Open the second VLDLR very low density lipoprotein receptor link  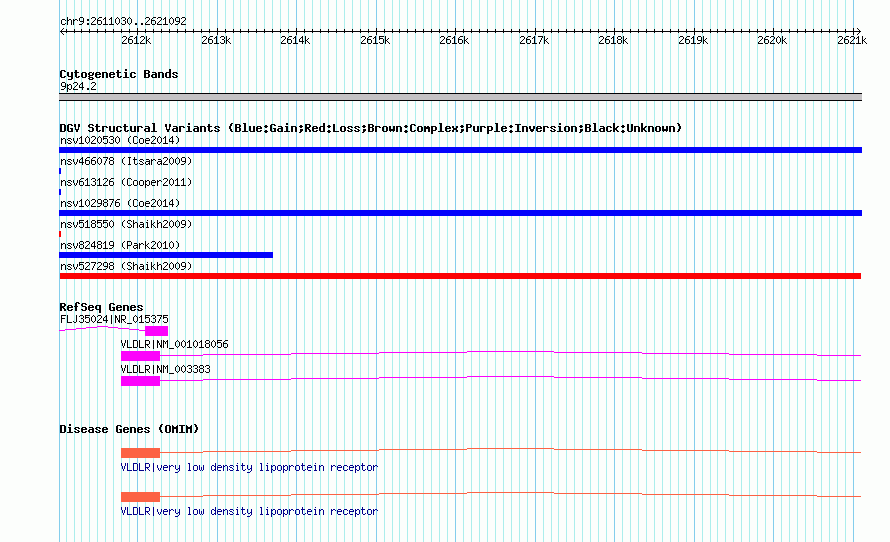click(x=249, y=511)
